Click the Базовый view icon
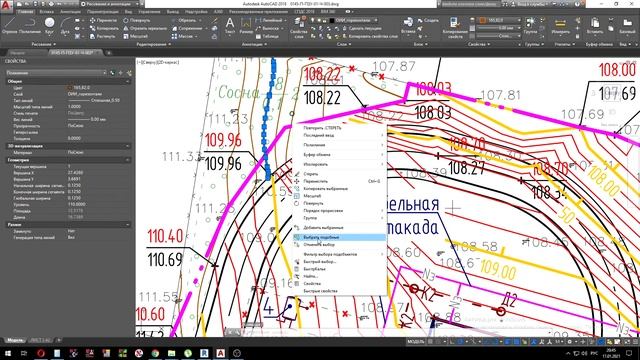The height and width of the screenshot is (360, 640). [627, 26]
